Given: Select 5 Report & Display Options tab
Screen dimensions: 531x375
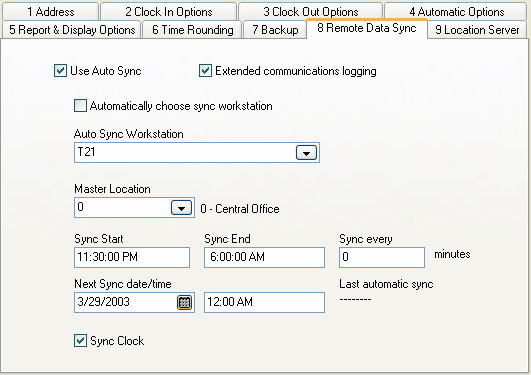Looking at the screenshot, I should (x=71, y=29).
